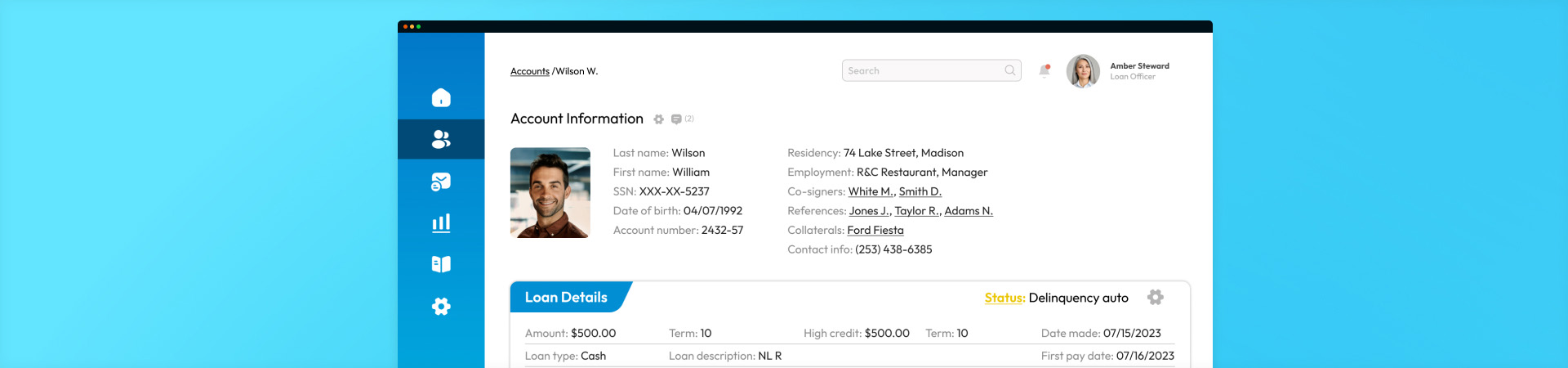
Task: Open reference Jones J. link
Action: click(869, 211)
